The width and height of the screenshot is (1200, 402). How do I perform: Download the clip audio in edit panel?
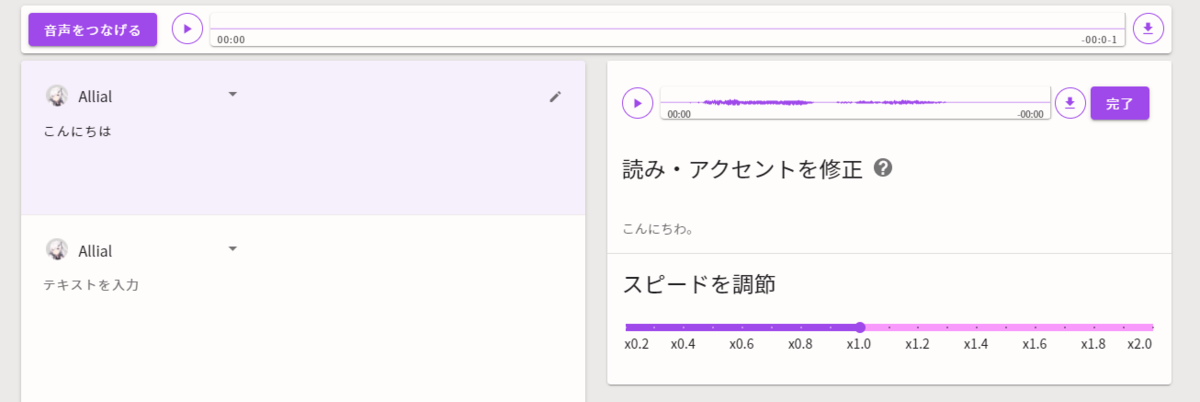point(1070,103)
